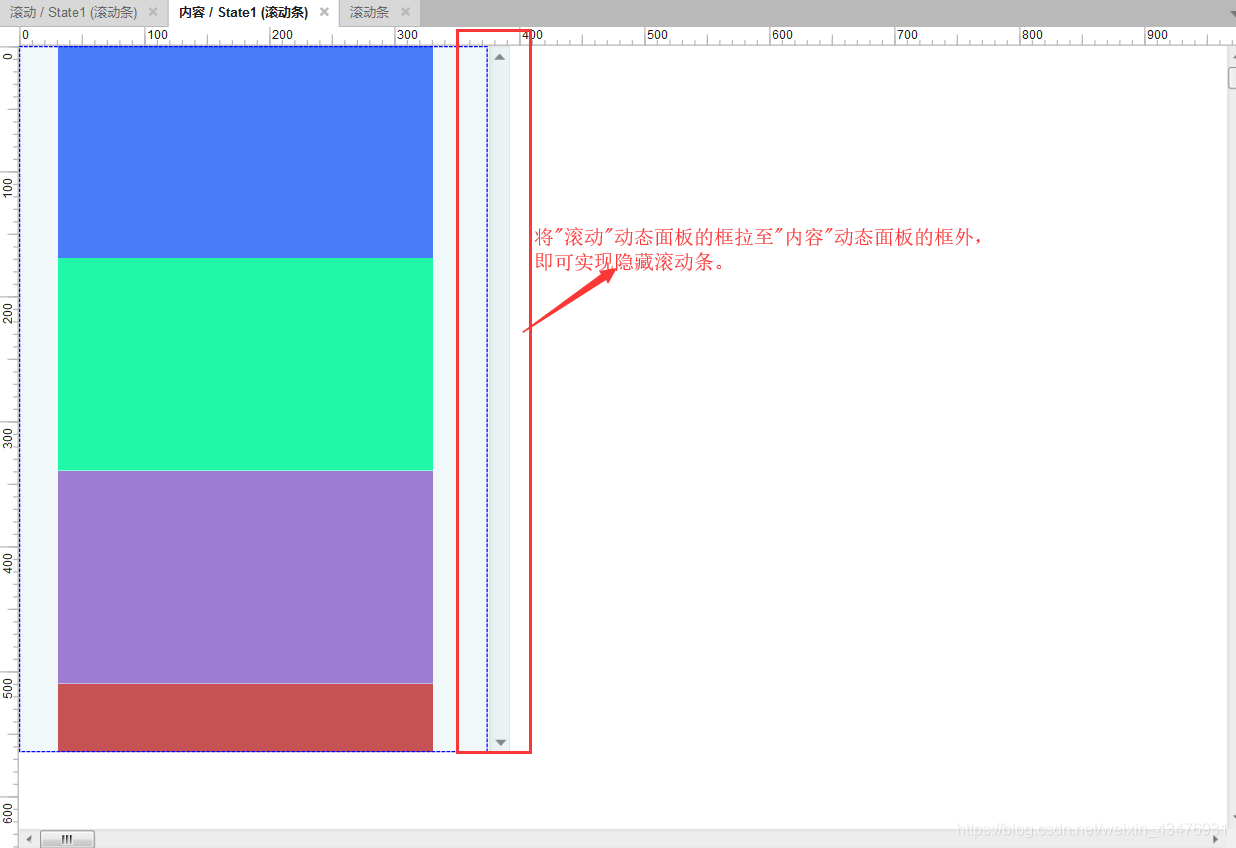Select the green rectangle shape
Viewport: 1236px width, 848px height.
click(245, 364)
